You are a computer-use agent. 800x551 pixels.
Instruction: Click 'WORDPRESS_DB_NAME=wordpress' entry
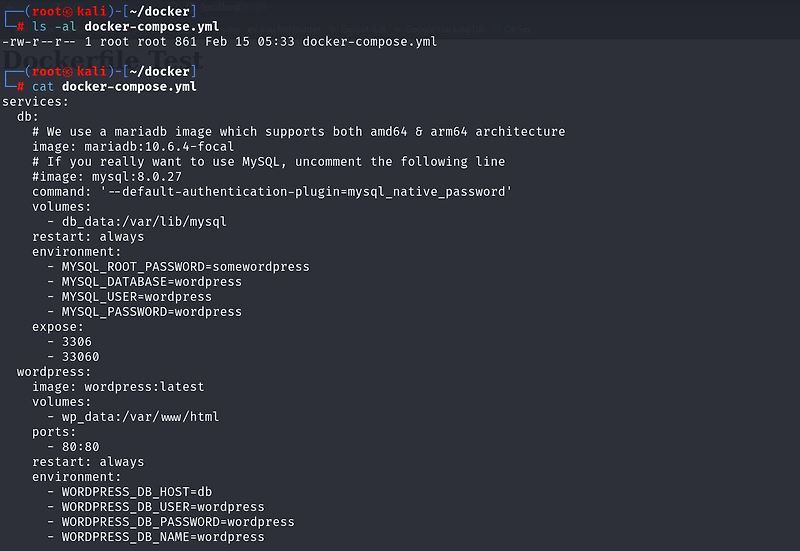tap(163, 537)
